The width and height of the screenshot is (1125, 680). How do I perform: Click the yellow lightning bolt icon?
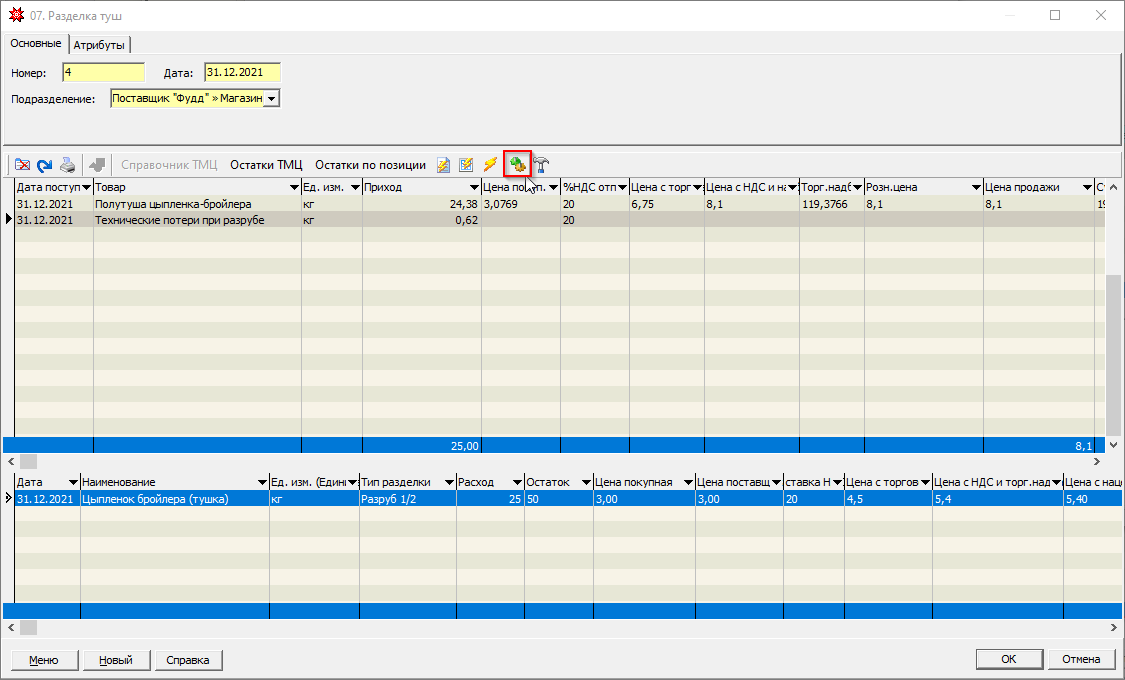[x=490, y=165]
